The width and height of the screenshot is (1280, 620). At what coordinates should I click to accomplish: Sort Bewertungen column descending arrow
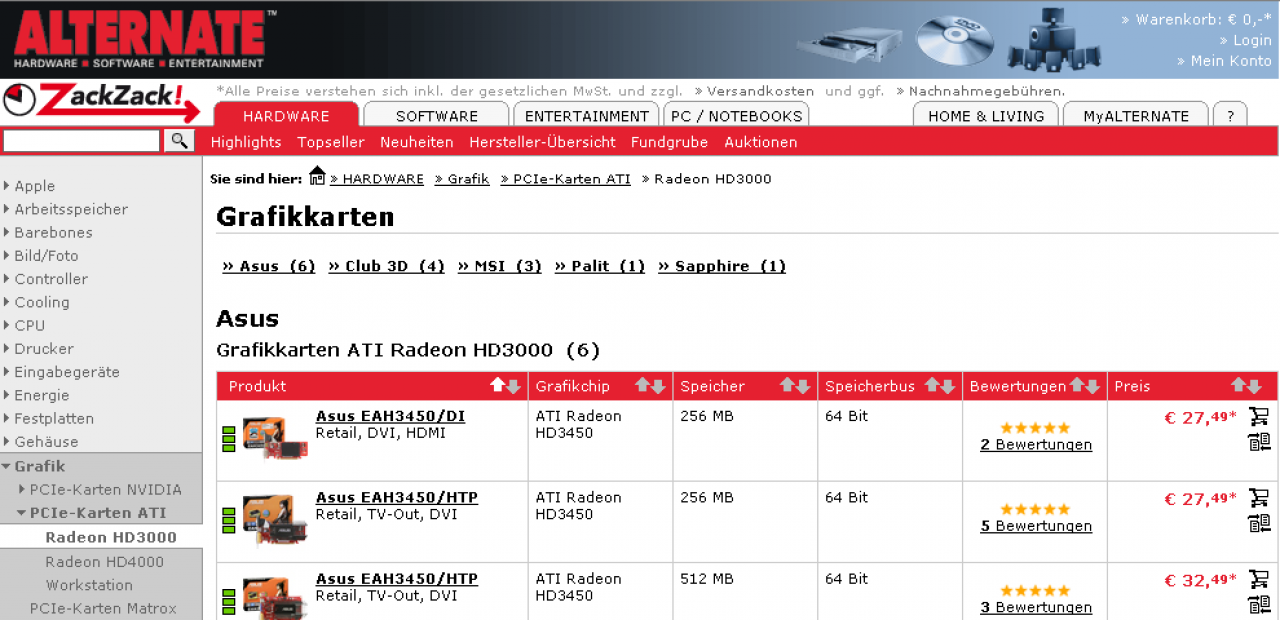(x=1093, y=386)
